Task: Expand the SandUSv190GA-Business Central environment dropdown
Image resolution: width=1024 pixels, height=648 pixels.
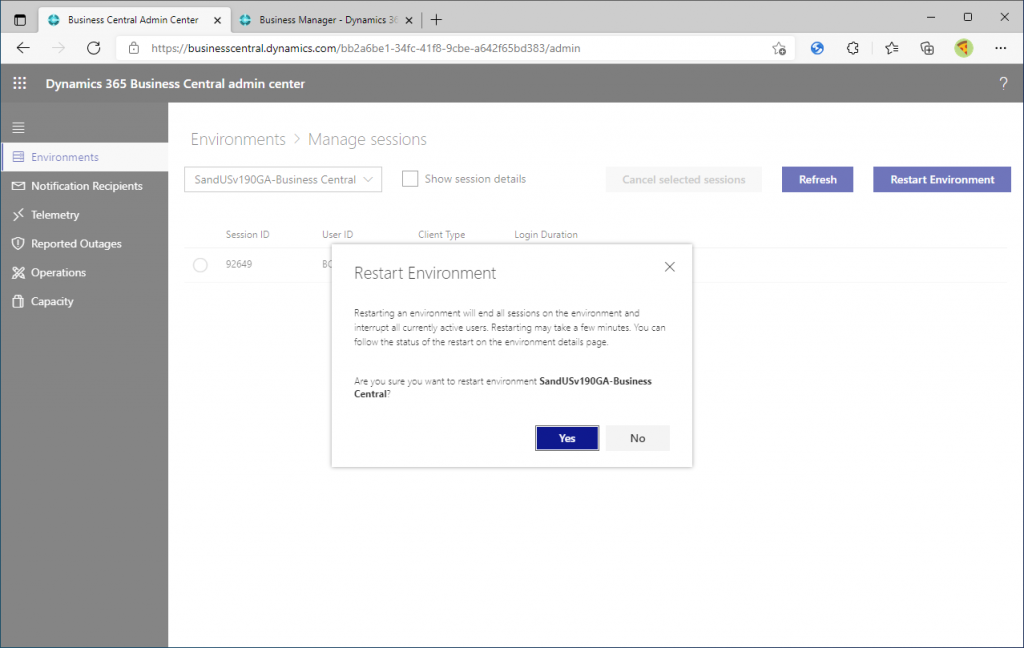Action: tap(283, 179)
